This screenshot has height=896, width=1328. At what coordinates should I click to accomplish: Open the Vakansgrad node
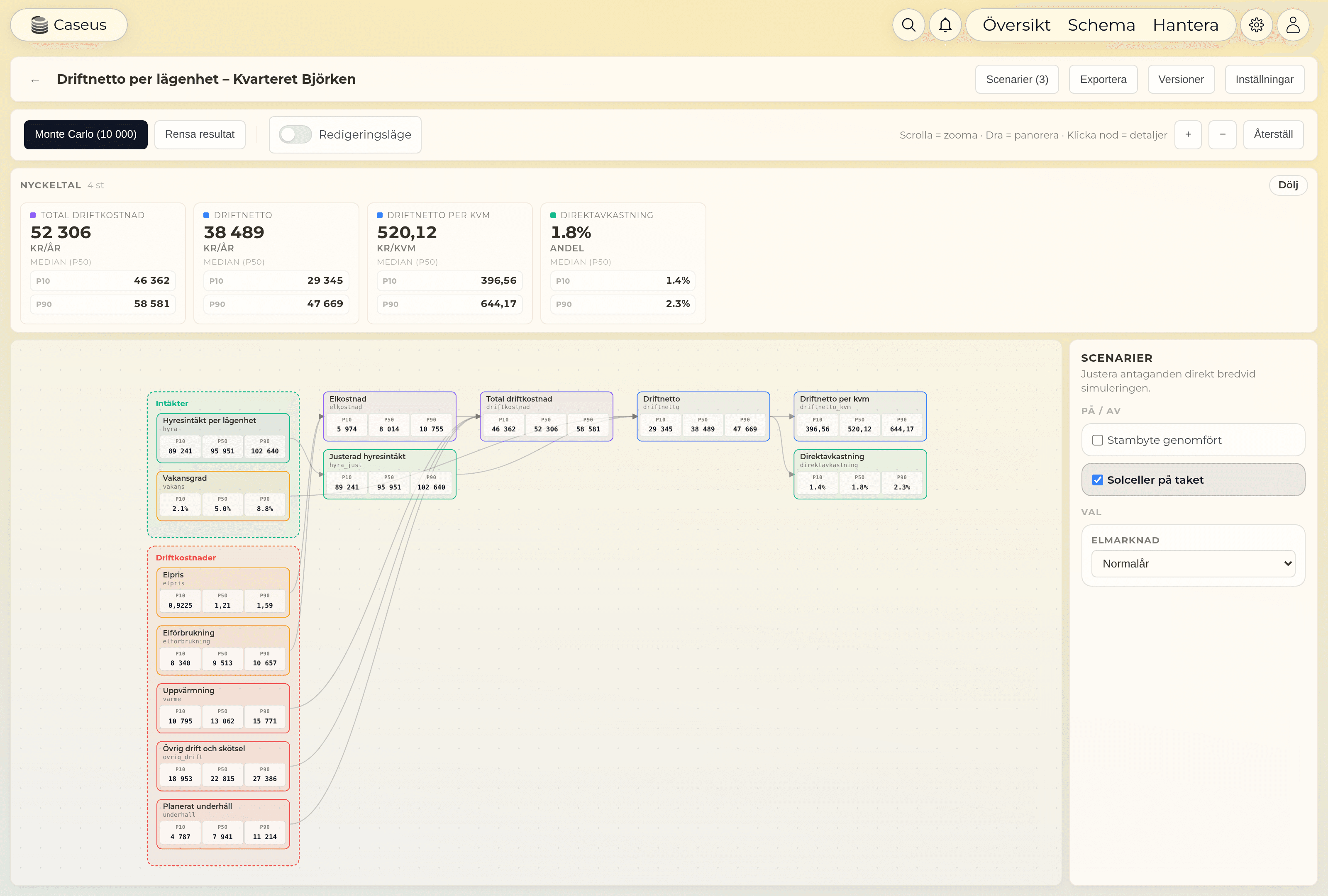point(223,496)
